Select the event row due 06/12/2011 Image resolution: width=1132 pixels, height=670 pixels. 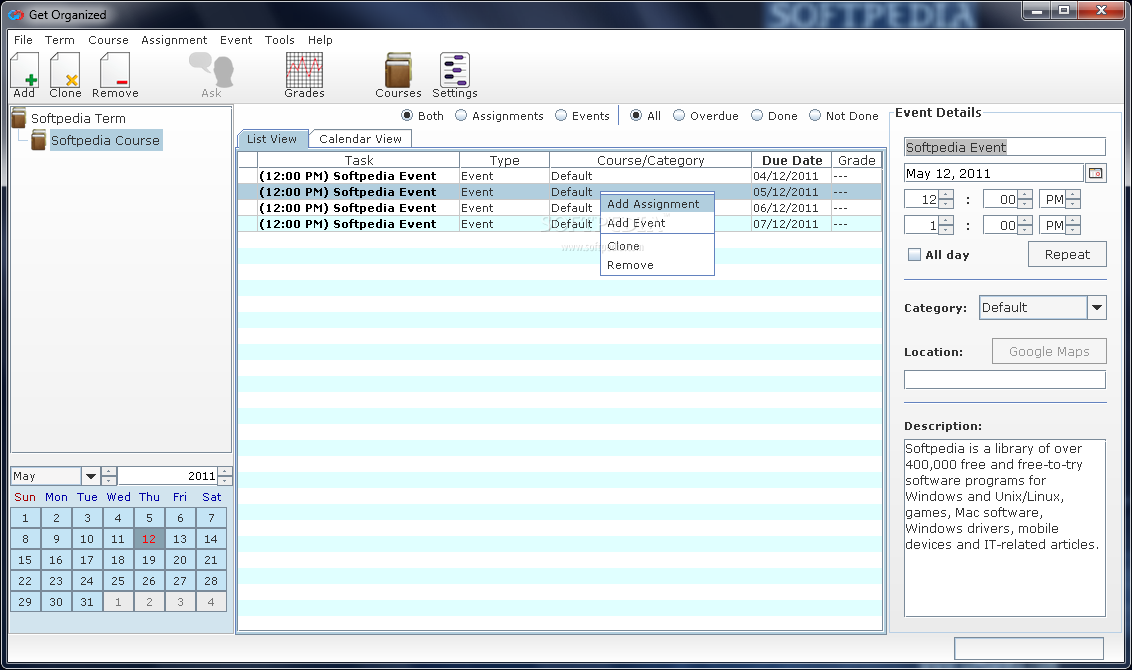tap(560, 208)
